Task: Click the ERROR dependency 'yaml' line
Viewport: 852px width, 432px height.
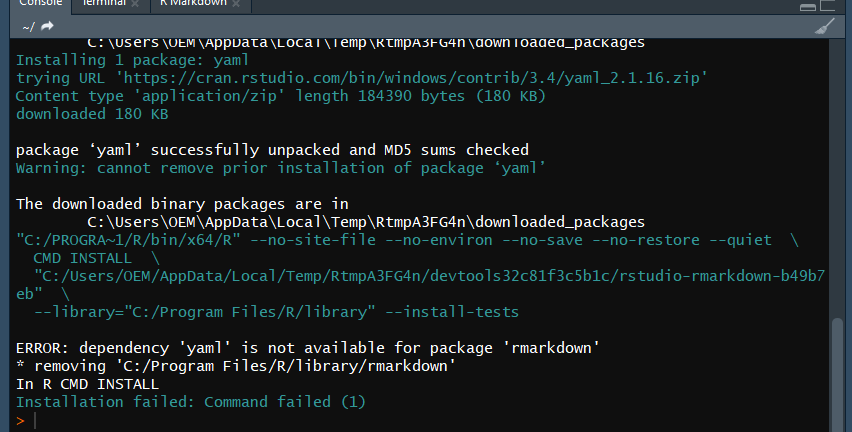Action: click(x=307, y=348)
